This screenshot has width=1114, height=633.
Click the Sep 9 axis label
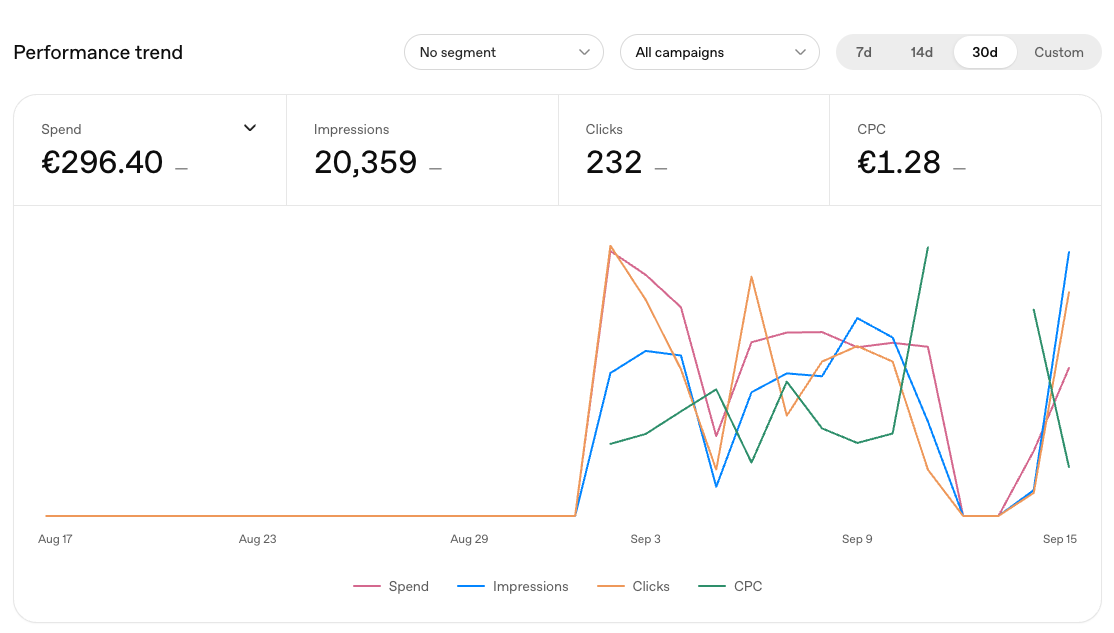pyautogui.click(x=857, y=539)
